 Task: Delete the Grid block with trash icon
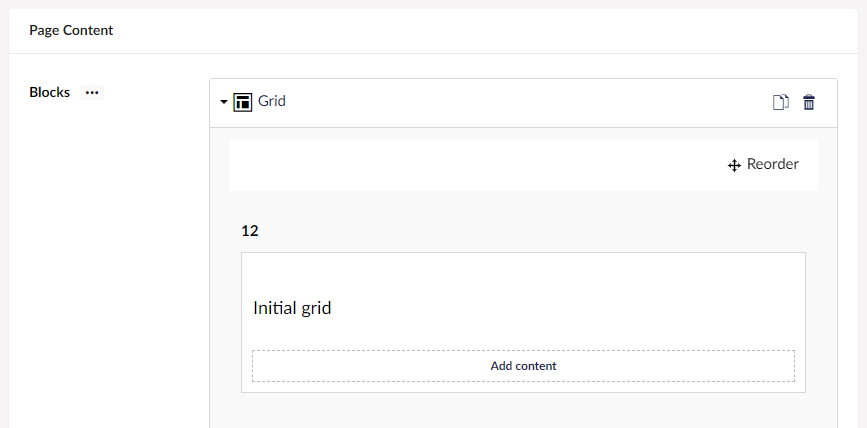(808, 102)
